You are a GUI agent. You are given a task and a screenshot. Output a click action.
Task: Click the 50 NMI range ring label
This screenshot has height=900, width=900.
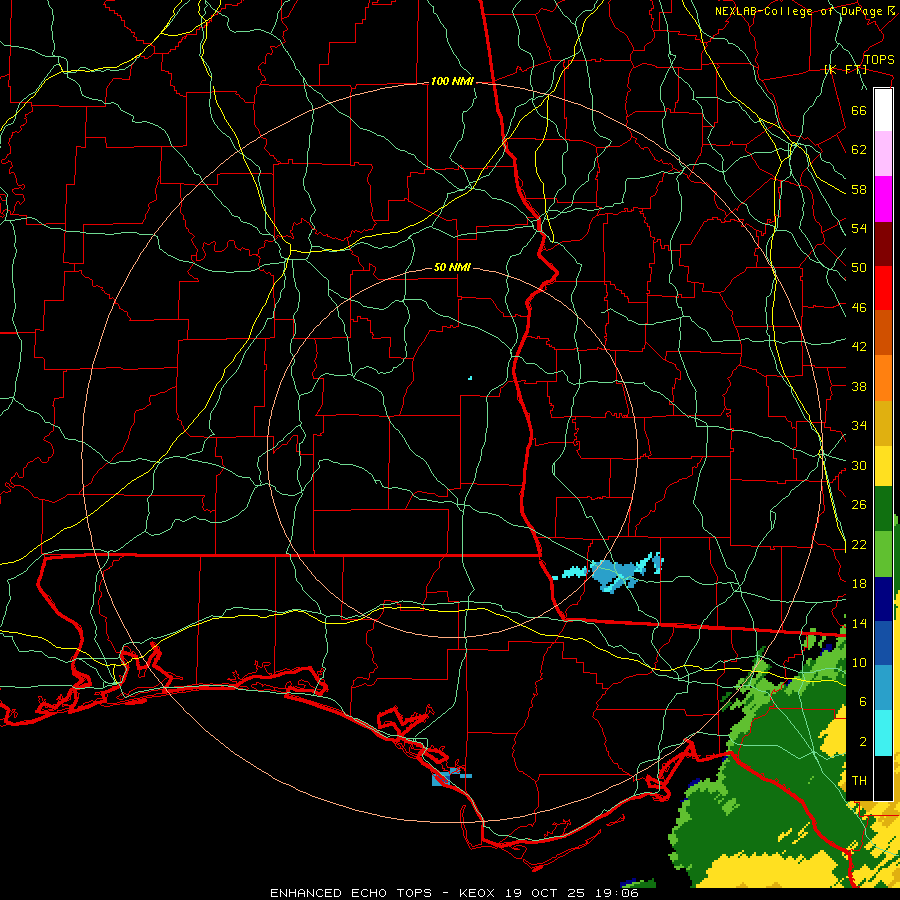click(x=452, y=267)
